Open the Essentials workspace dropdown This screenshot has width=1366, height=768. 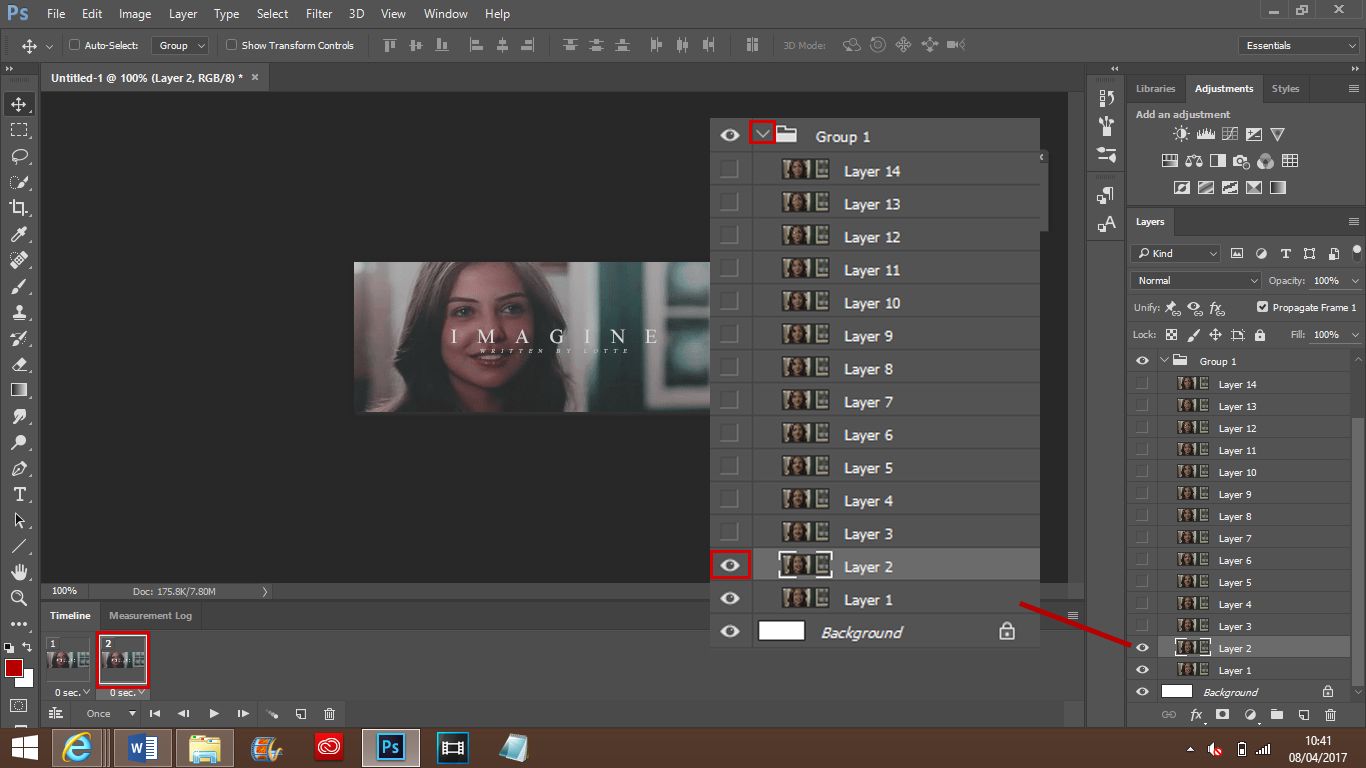1298,46
